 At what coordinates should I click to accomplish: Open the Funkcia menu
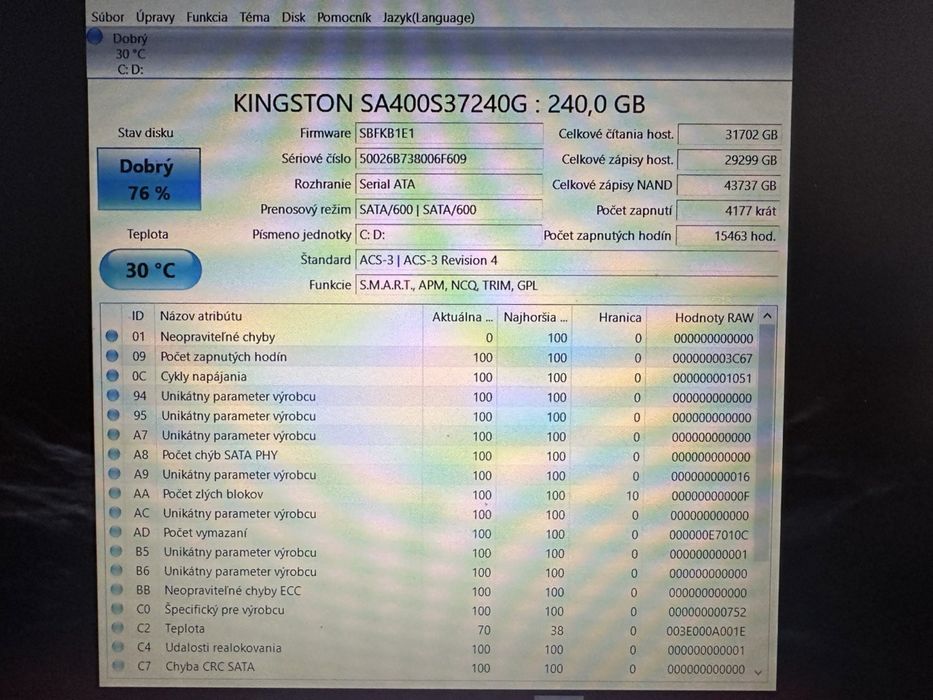[x=206, y=17]
